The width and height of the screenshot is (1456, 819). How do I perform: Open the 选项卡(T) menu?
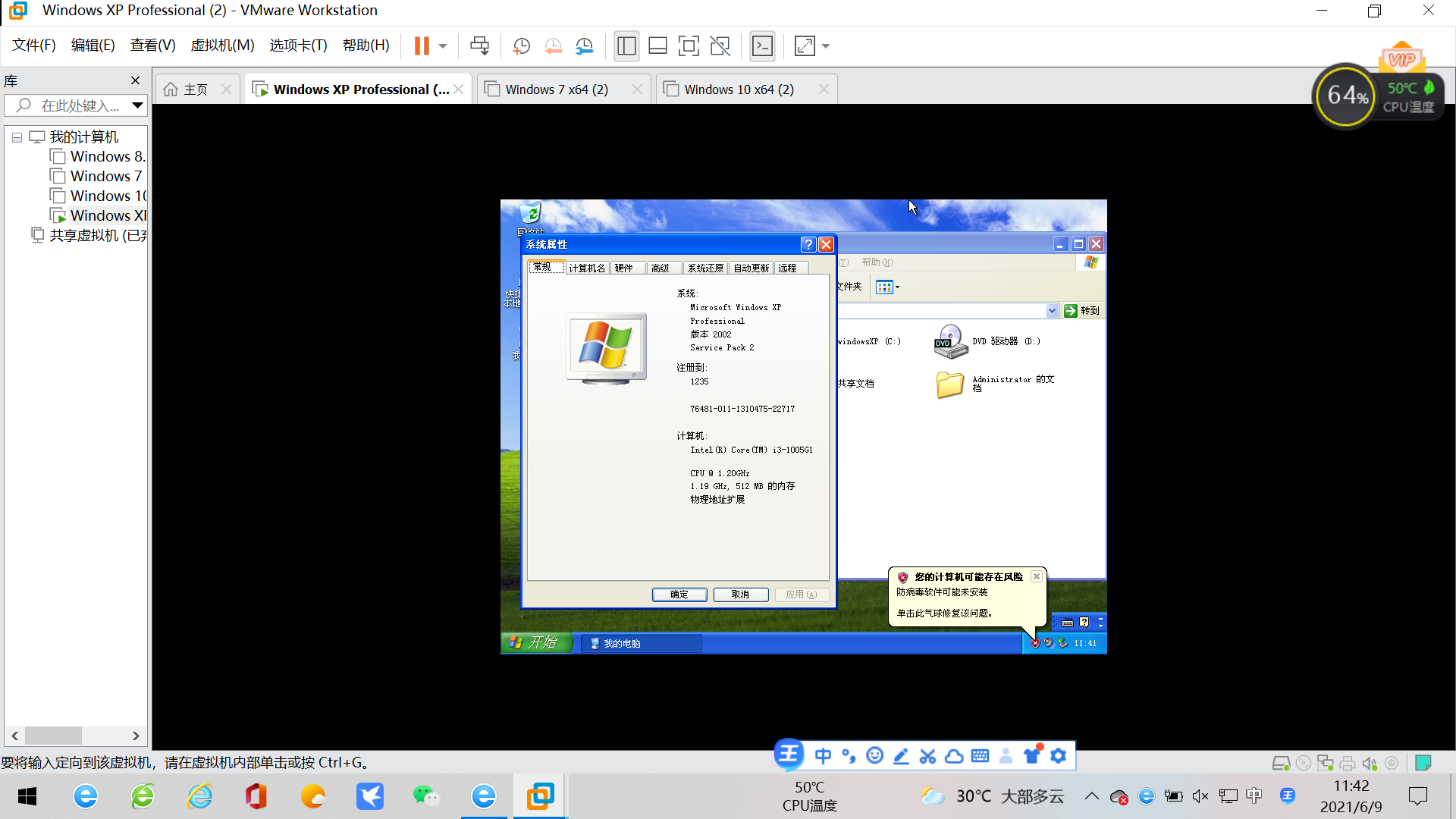[x=299, y=45]
